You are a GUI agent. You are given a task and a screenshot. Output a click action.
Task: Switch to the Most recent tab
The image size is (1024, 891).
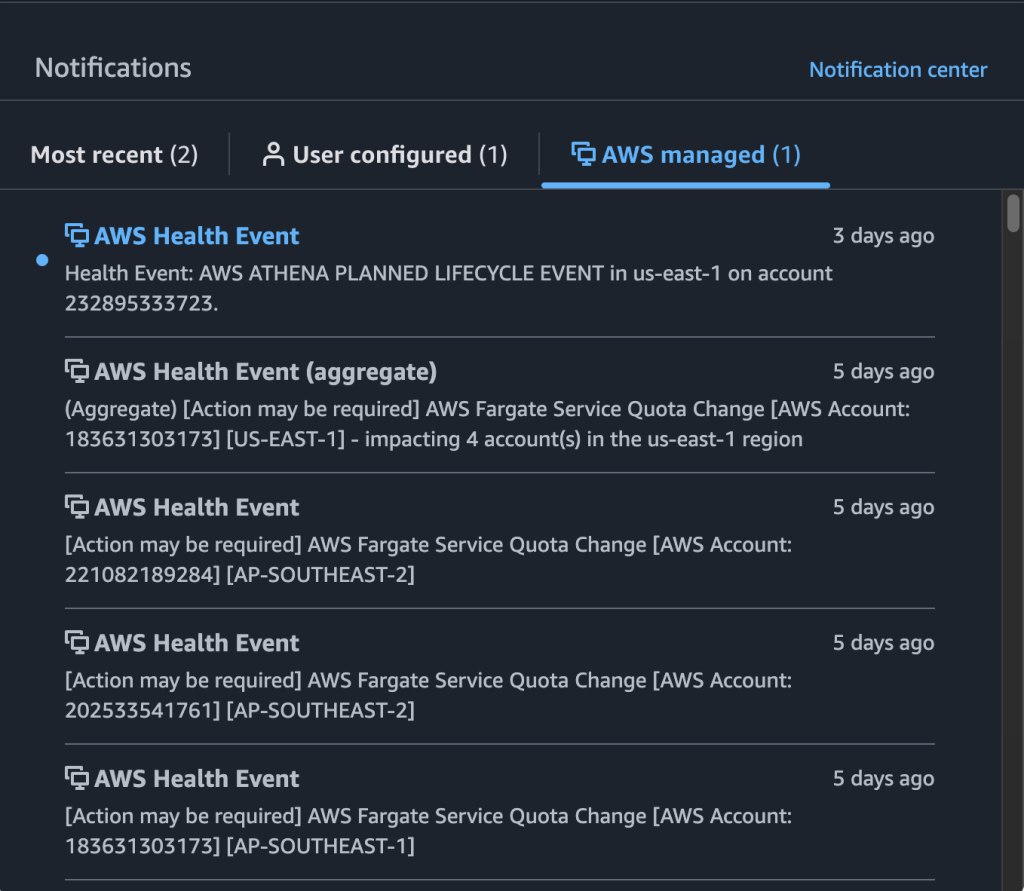(113, 154)
